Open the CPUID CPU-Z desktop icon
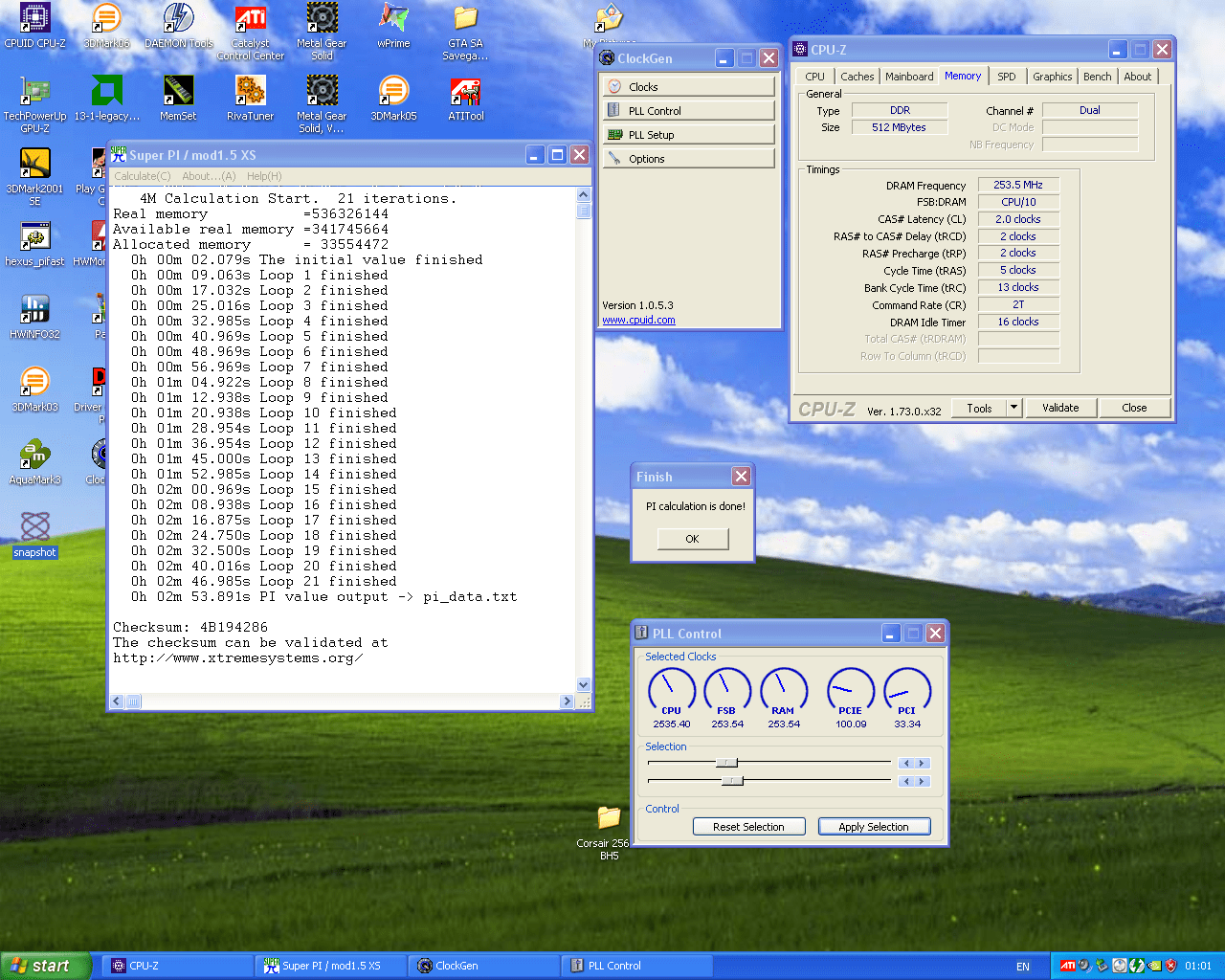 [34, 27]
